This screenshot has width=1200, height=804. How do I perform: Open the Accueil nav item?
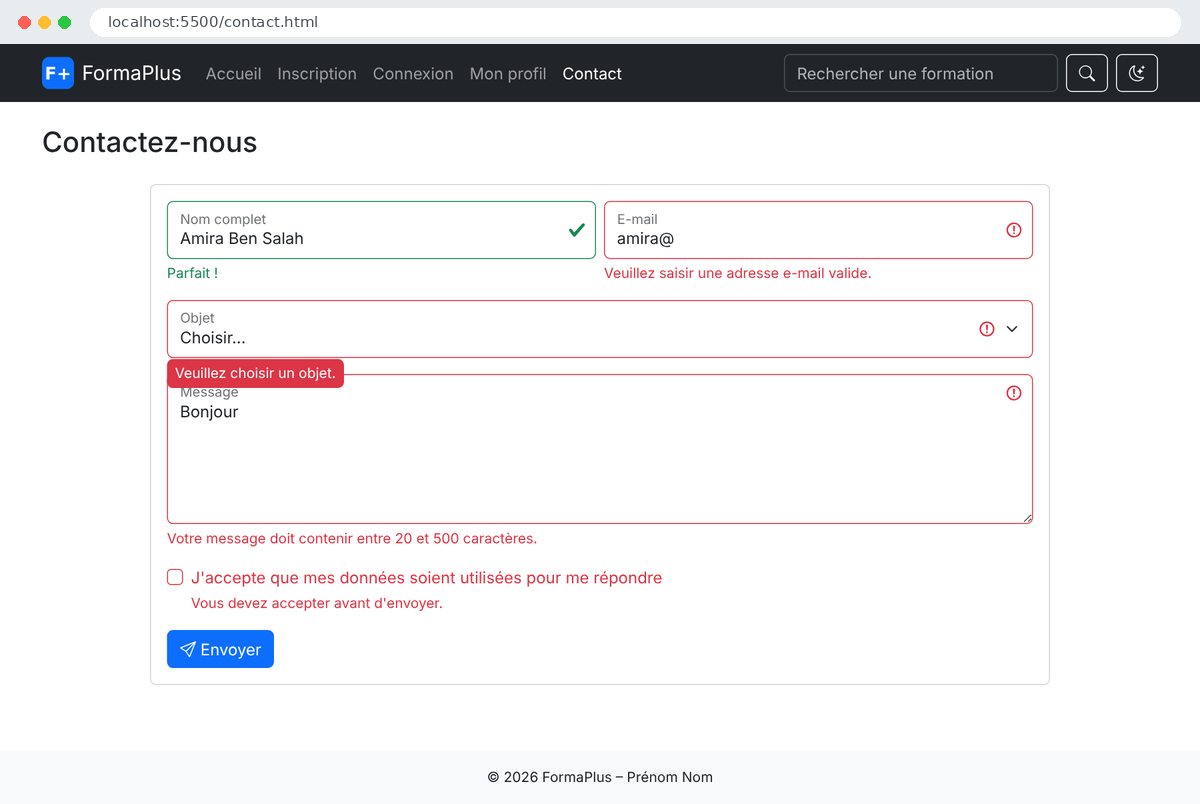(233, 73)
